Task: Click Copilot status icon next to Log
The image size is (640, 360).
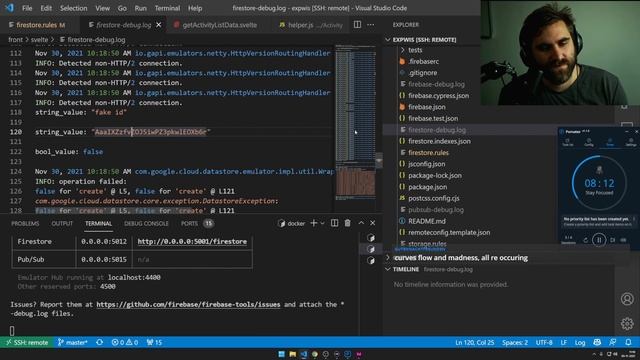Action: (597, 342)
